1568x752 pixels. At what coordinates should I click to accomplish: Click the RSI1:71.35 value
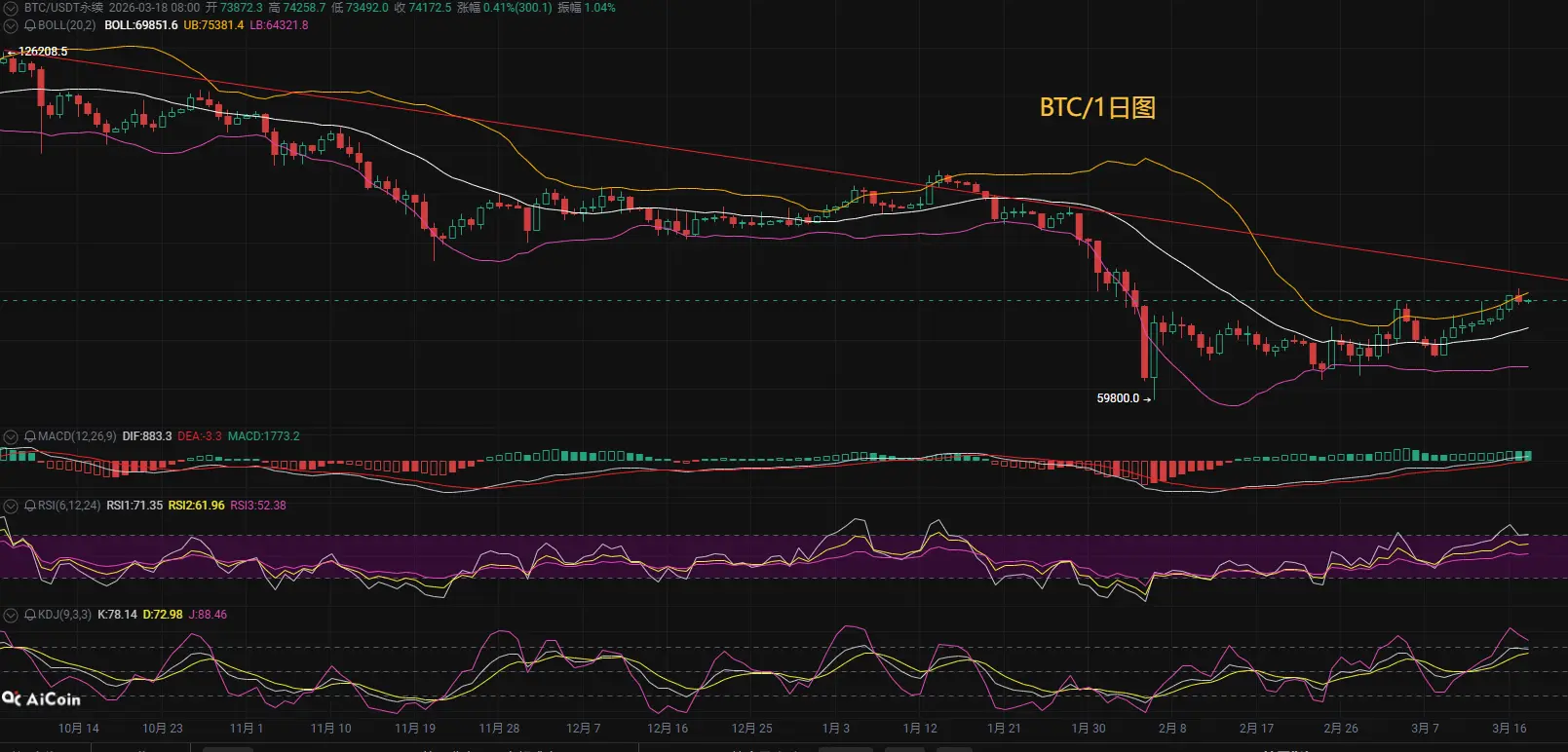click(134, 506)
